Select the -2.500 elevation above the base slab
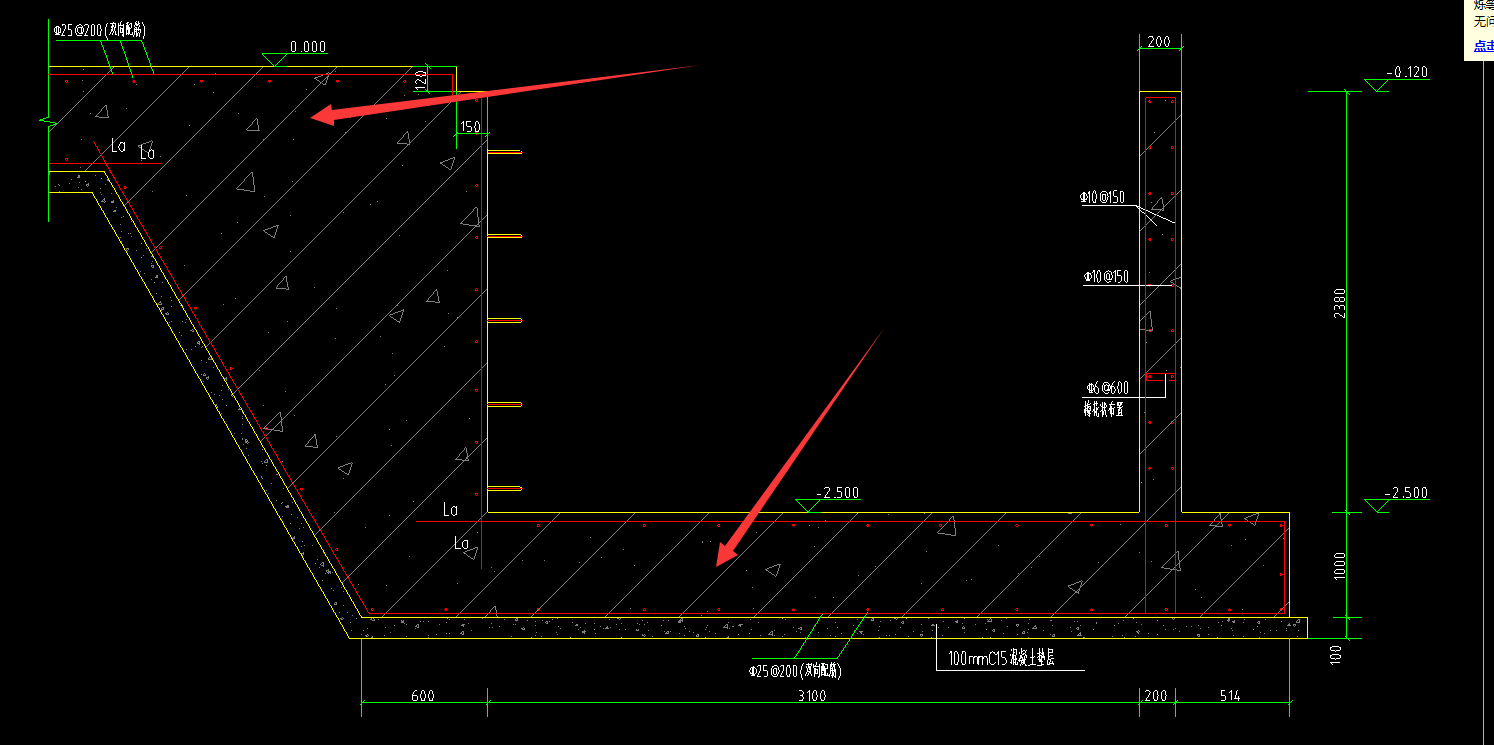 838,493
